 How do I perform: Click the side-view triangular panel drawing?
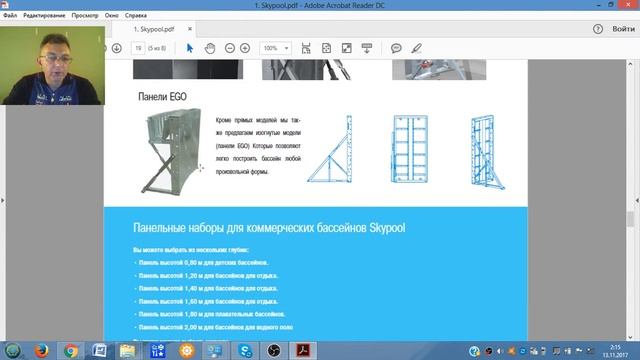tap(330, 149)
